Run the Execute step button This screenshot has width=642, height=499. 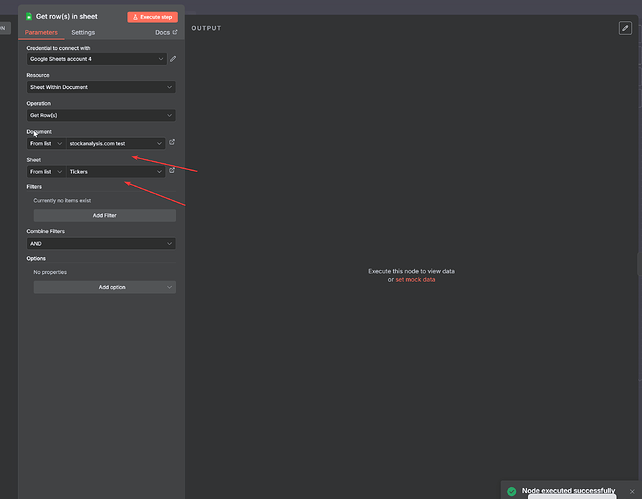(x=152, y=17)
